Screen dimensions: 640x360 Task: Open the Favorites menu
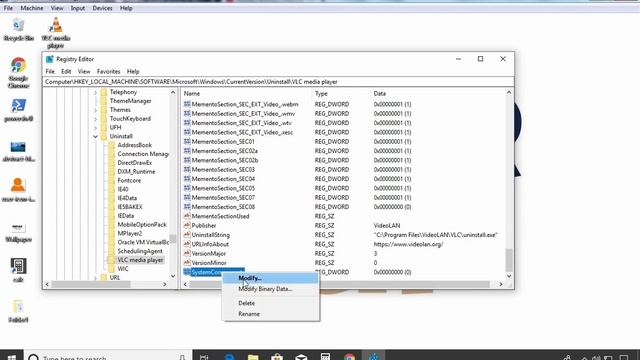(x=108, y=71)
